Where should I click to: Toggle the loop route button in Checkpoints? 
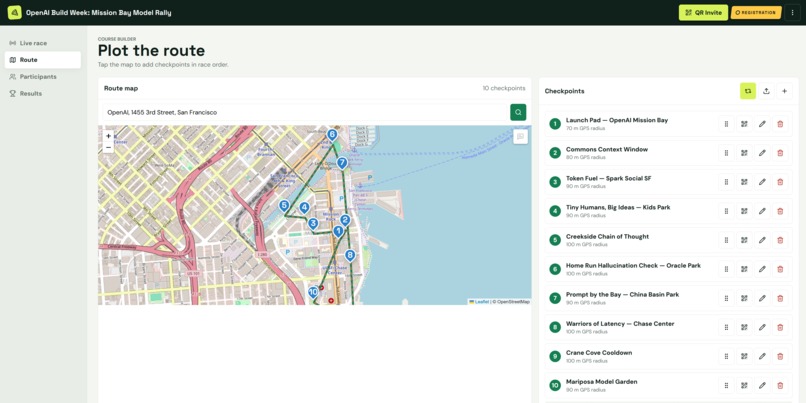coord(748,91)
